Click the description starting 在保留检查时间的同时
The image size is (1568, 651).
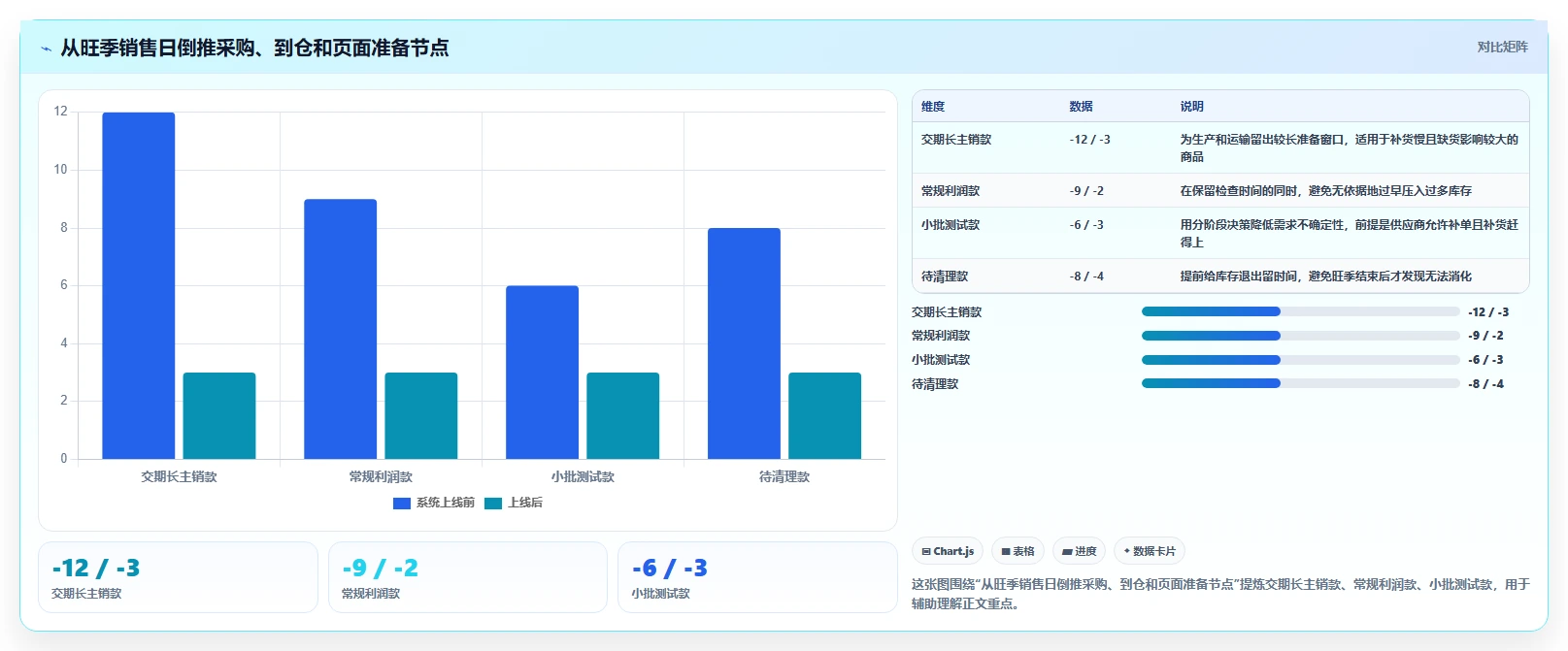point(1326,191)
